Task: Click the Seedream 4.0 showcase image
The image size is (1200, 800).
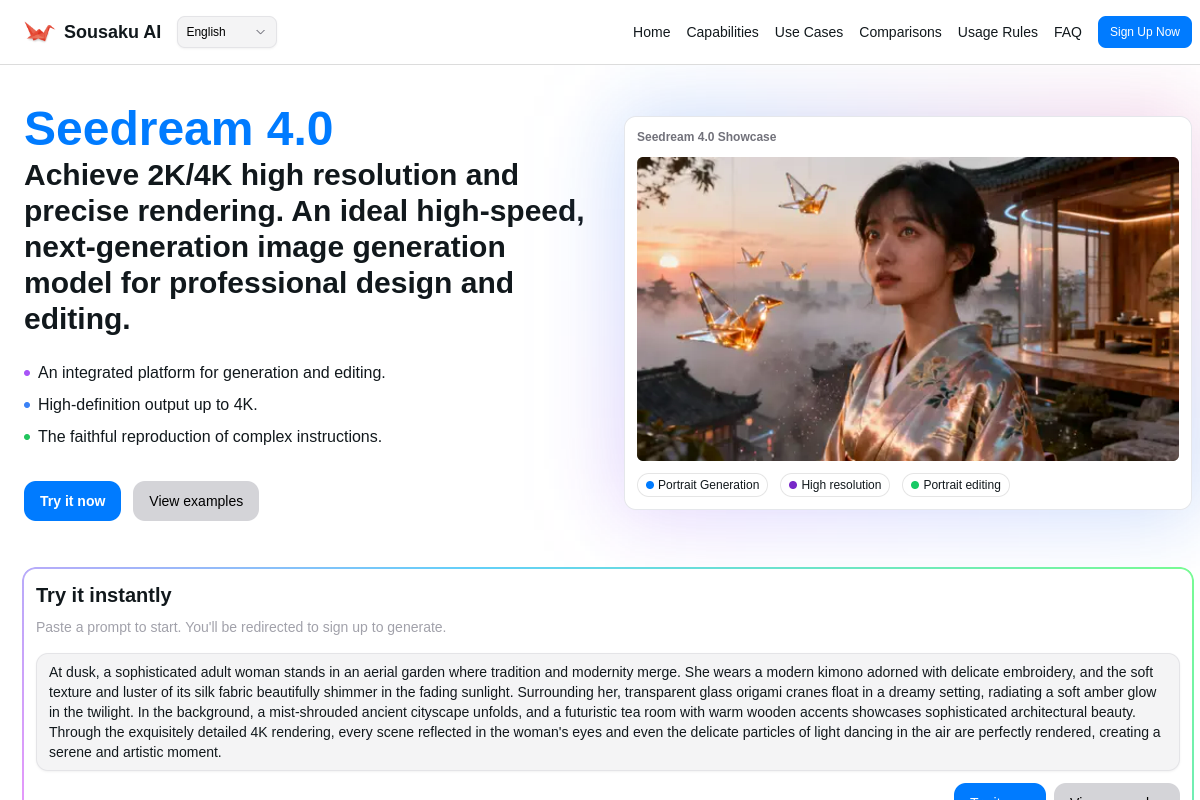Action: [x=907, y=308]
